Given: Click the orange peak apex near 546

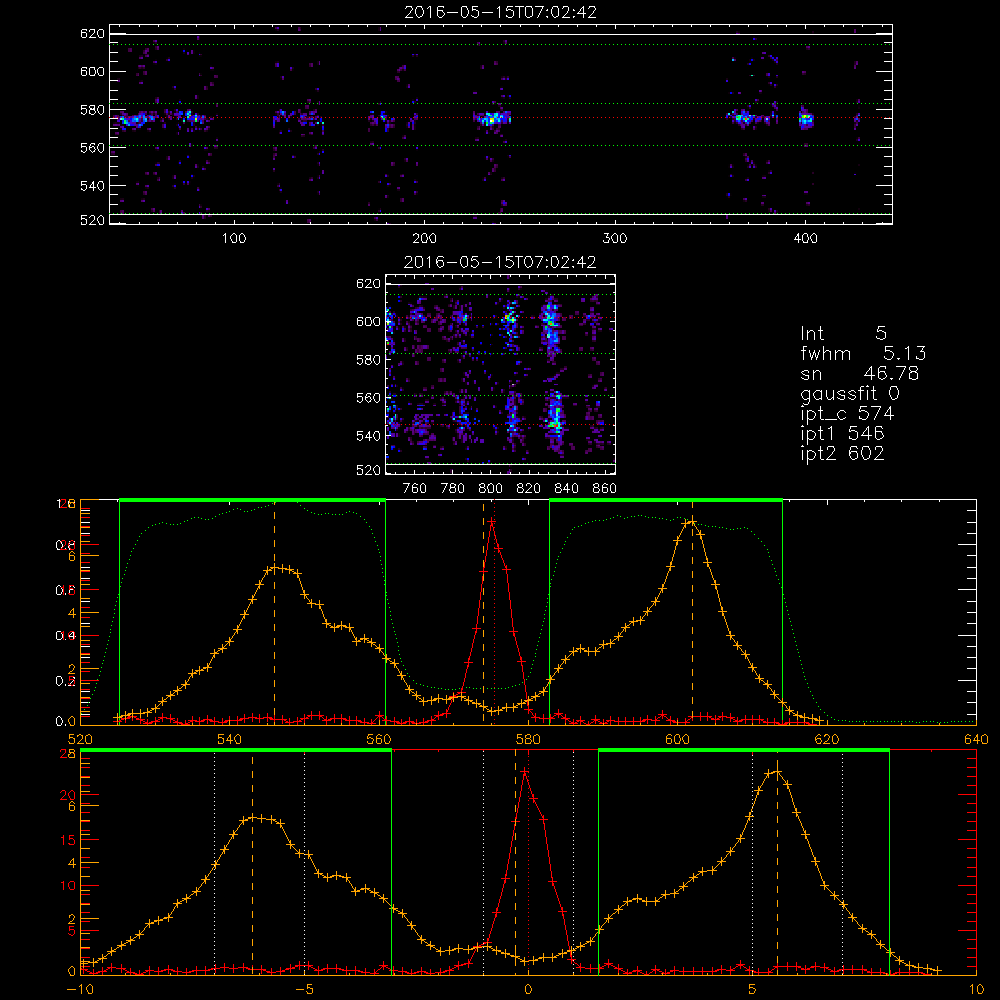Looking at the screenshot, I should (275, 567).
